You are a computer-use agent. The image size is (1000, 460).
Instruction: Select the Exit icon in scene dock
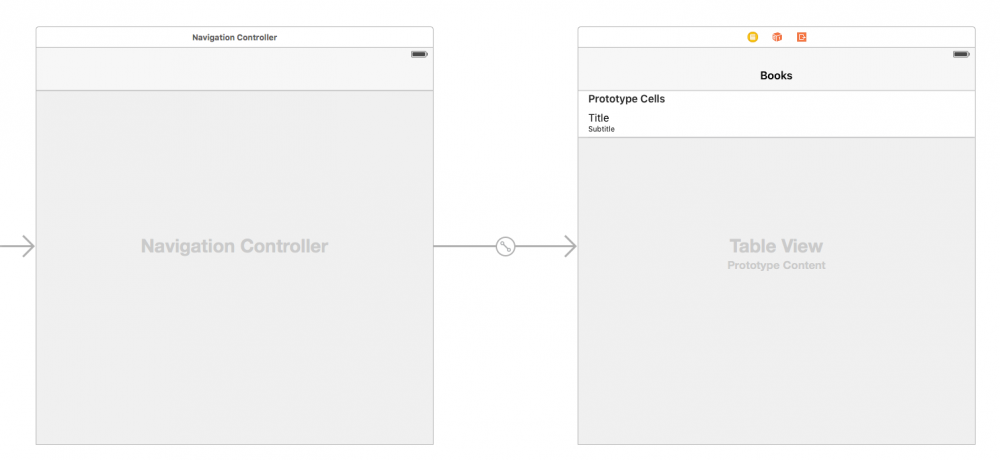pyautogui.click(x=802, y=37)
